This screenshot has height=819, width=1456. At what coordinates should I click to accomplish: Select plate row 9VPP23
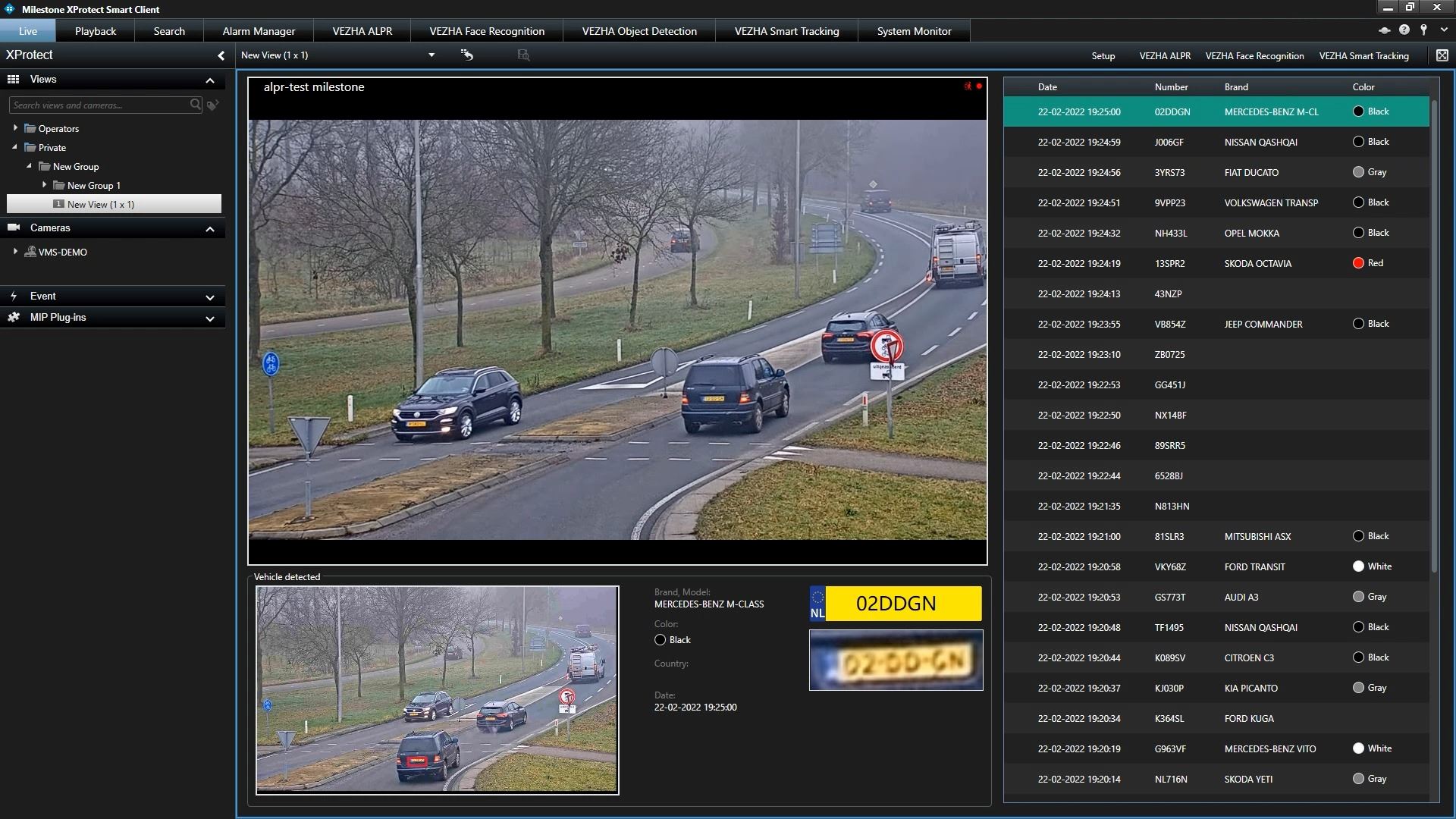click(1216, 202)
